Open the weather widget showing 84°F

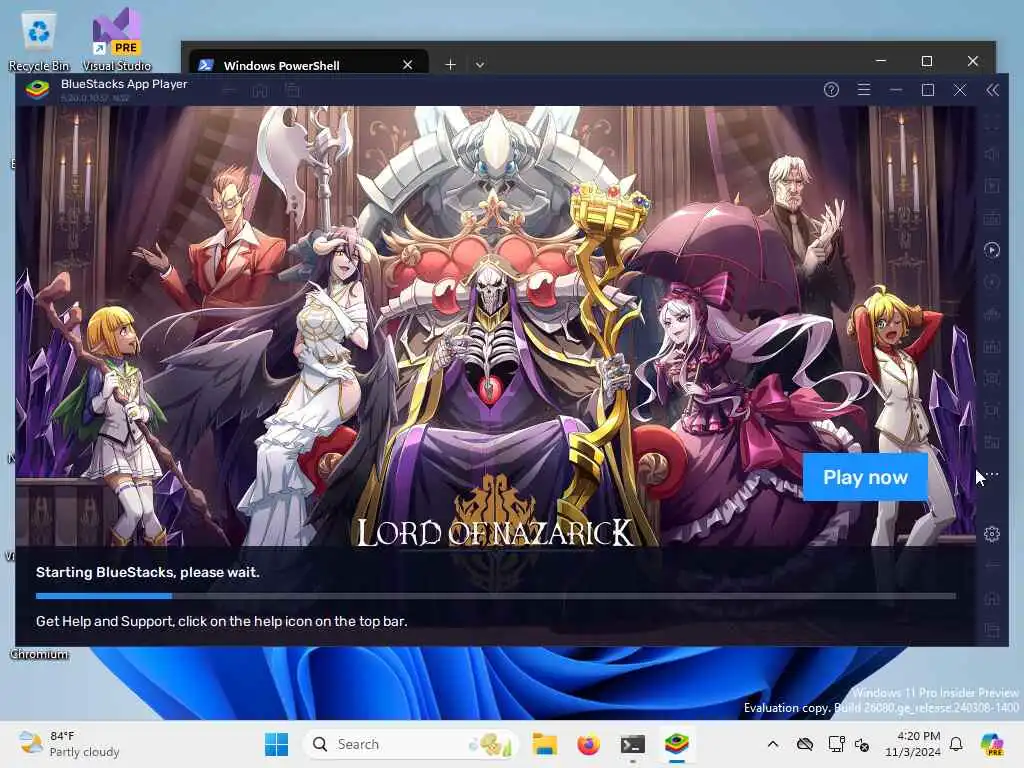(x=69, y=744)
